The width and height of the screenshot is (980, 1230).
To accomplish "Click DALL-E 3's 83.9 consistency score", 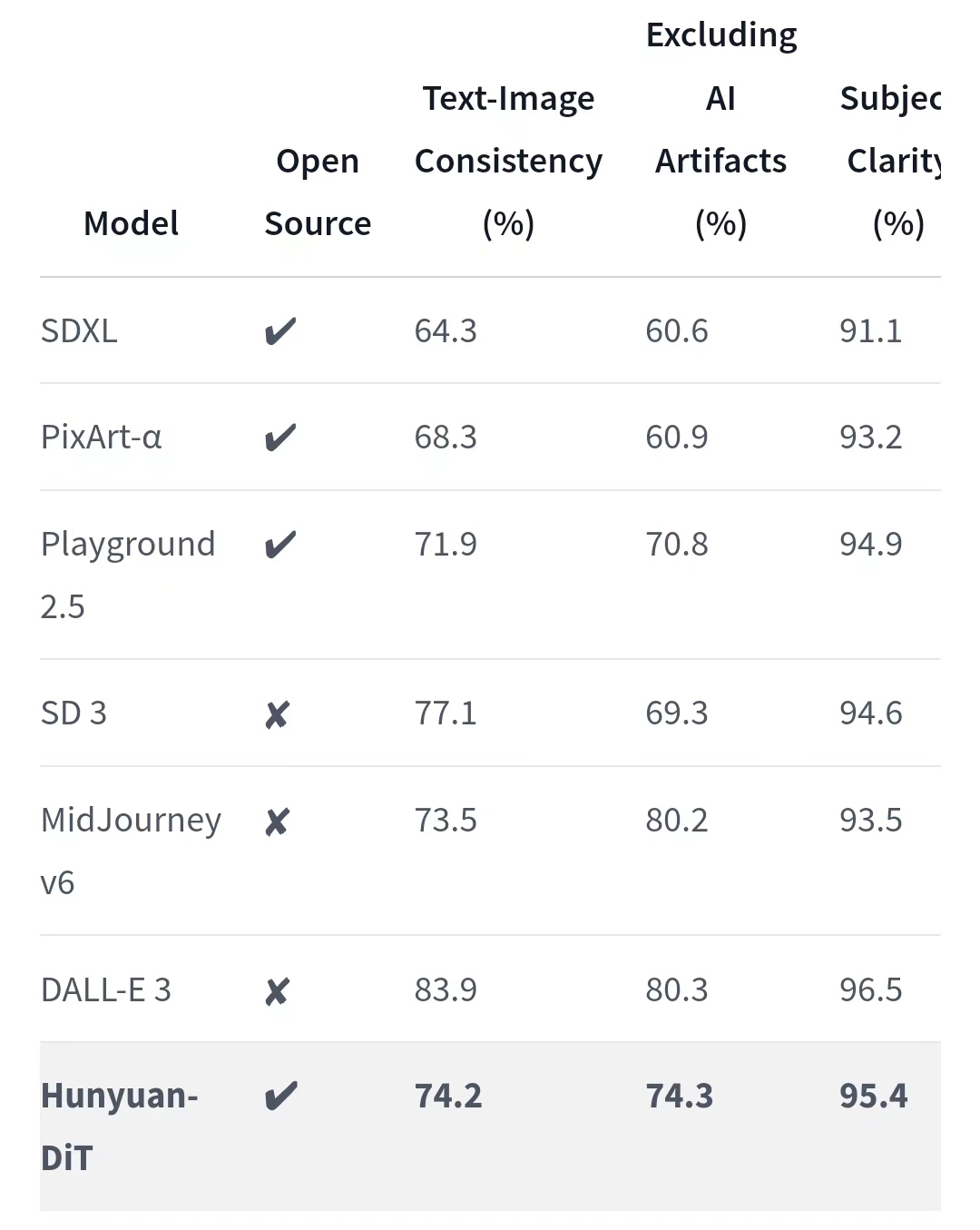I will tap(446, 989).
